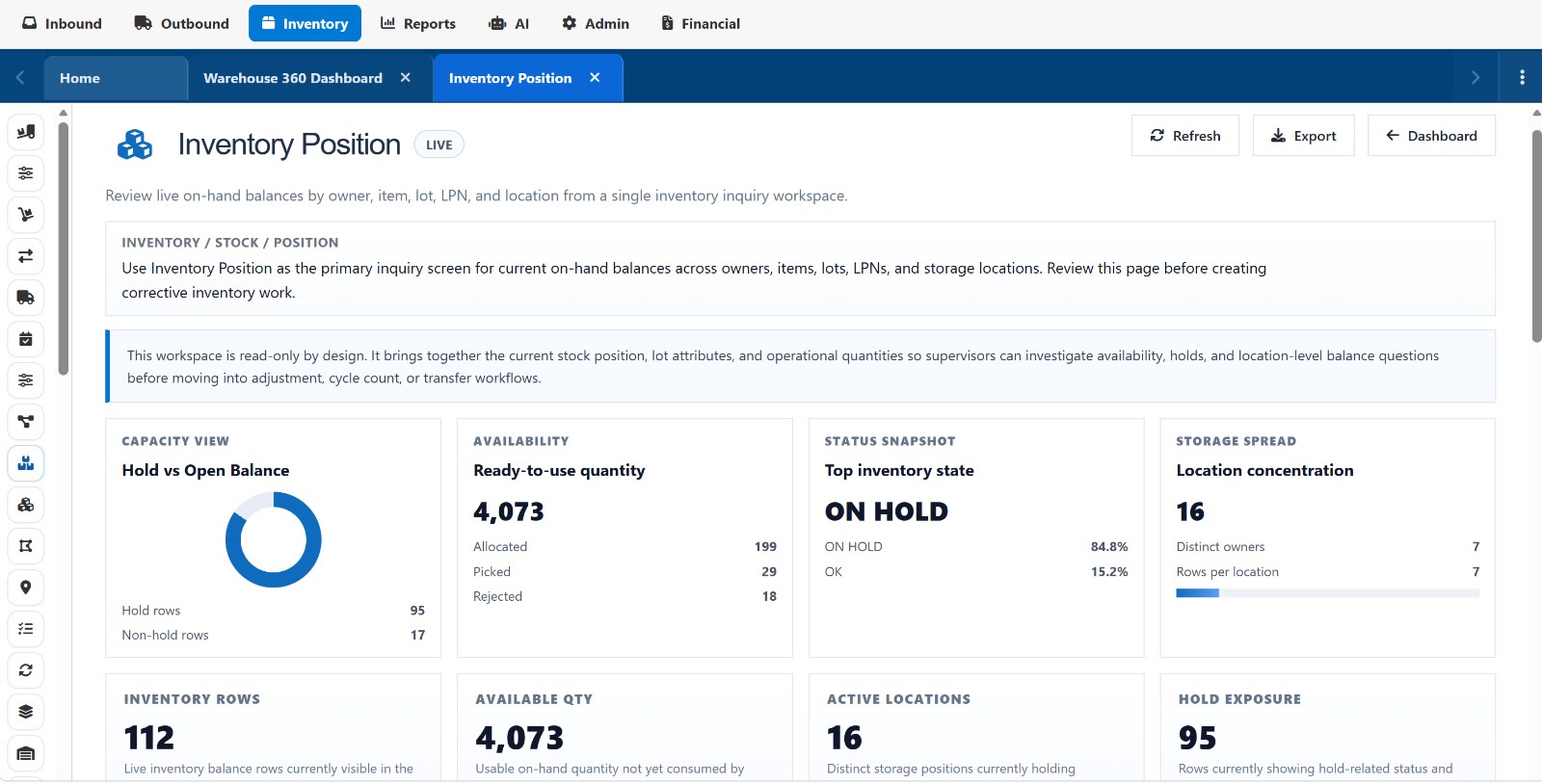Select the layers stack sidebar icon
Viewport: 1542px width, 784px height.
[x=26, y=712]
